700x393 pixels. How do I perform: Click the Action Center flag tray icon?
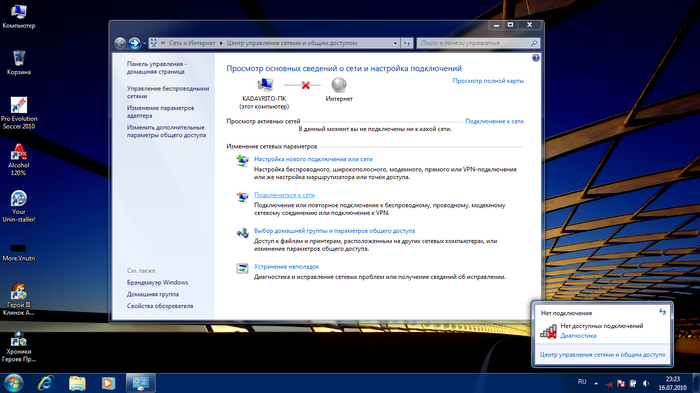pyautogui.click(x=621, y=383)
